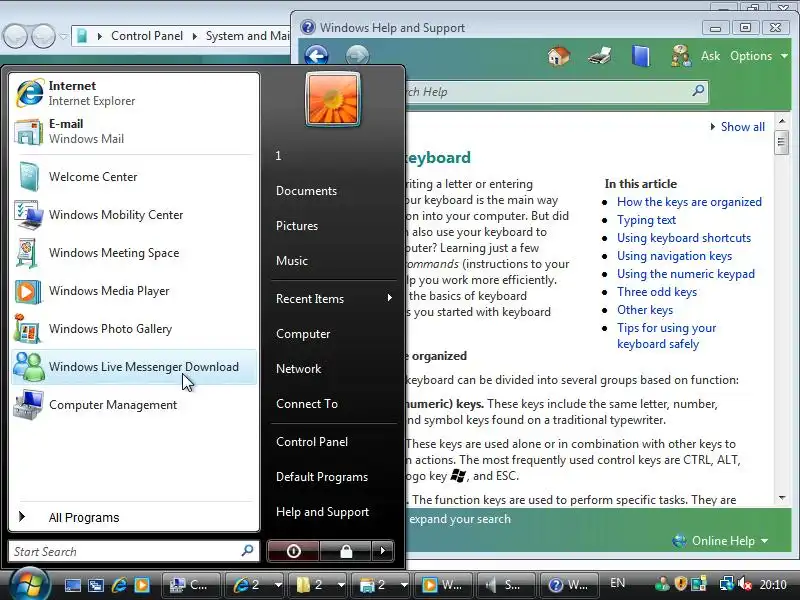Open Internet Explorer from Quick Launch
Image resolution: width=800 pixels, height=600 pixels.
coord(119,585)
